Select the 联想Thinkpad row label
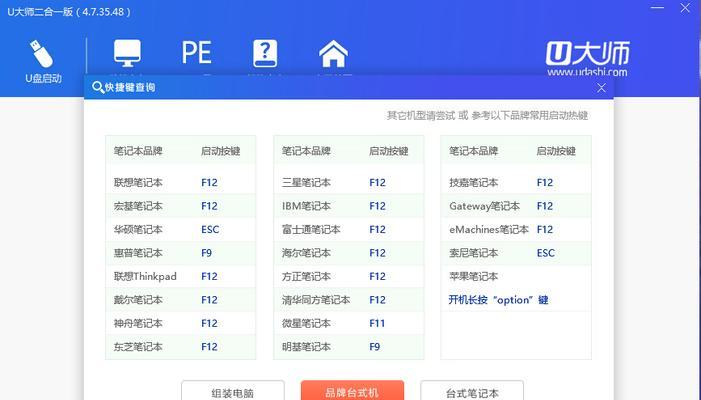This screenshot has width=701, height=400. [145, 276]
